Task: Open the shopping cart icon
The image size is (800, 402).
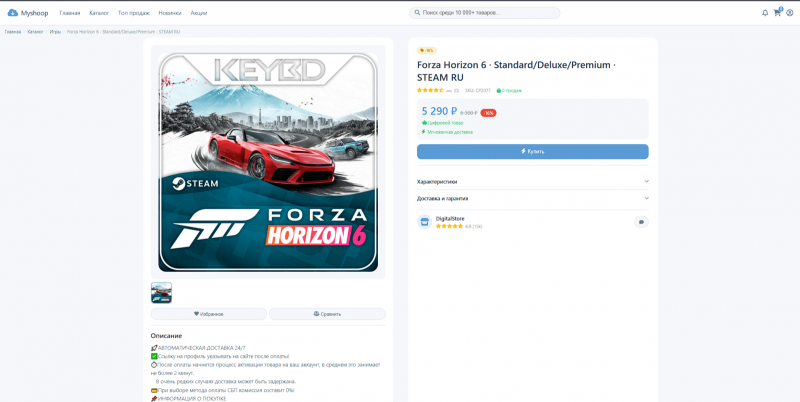Action: tap(777, 13)
